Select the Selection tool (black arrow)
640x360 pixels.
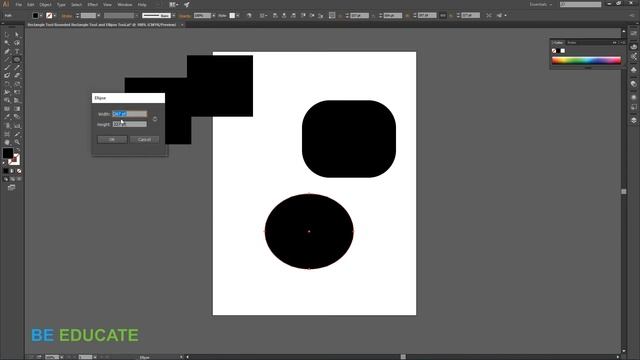point(7,35)
